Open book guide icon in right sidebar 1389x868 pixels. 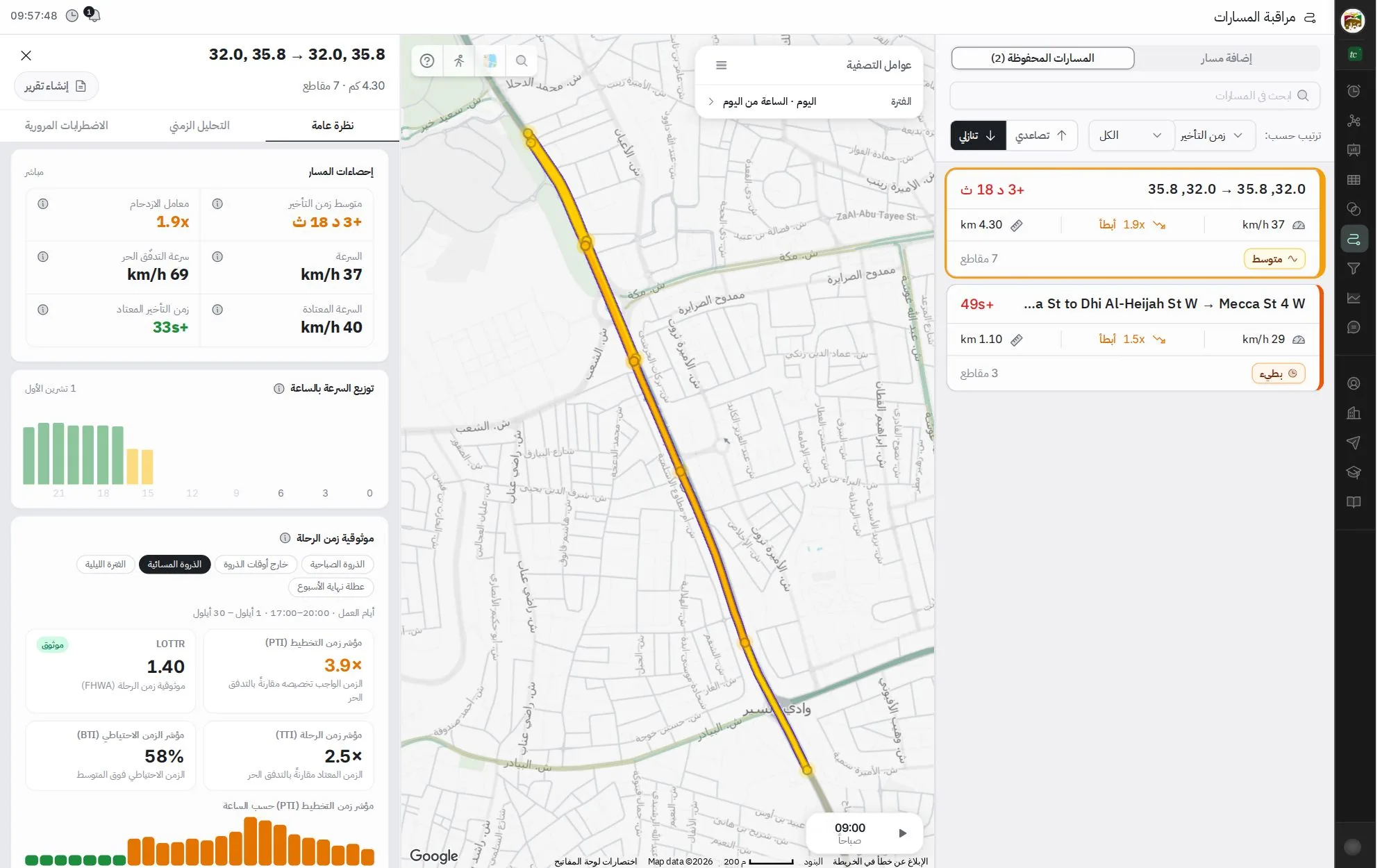[x=1354, y=502]
